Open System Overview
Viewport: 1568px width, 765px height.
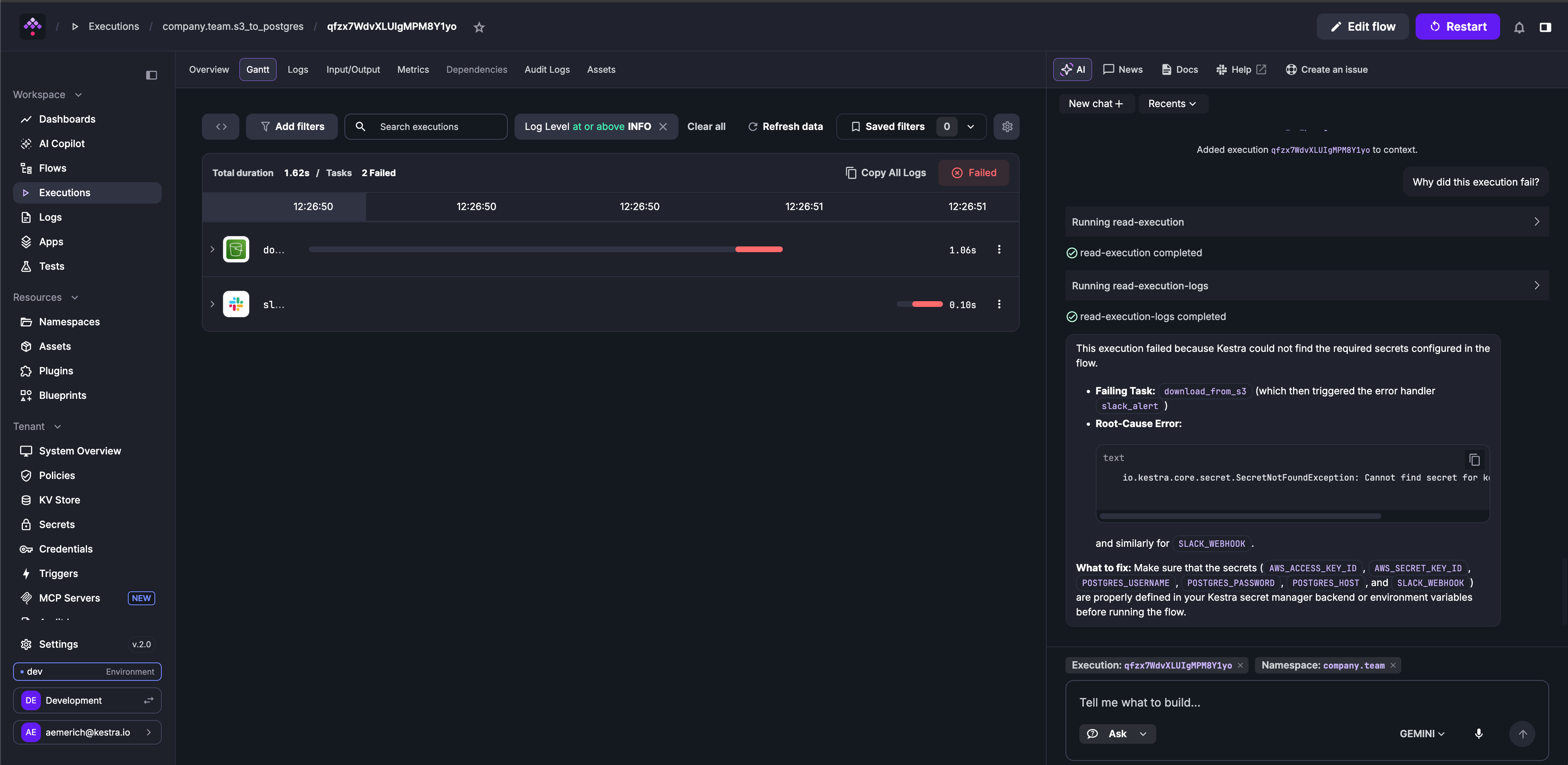87,451
